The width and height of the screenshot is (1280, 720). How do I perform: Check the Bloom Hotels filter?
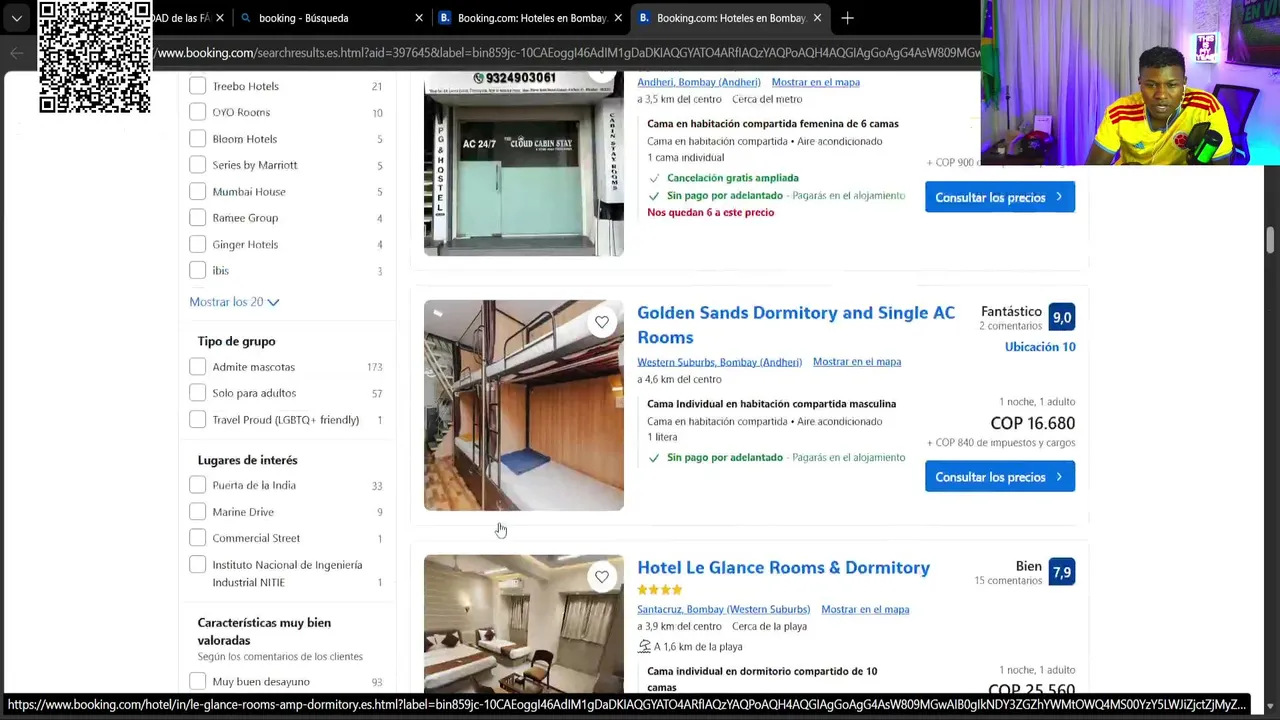pos(198,139)
